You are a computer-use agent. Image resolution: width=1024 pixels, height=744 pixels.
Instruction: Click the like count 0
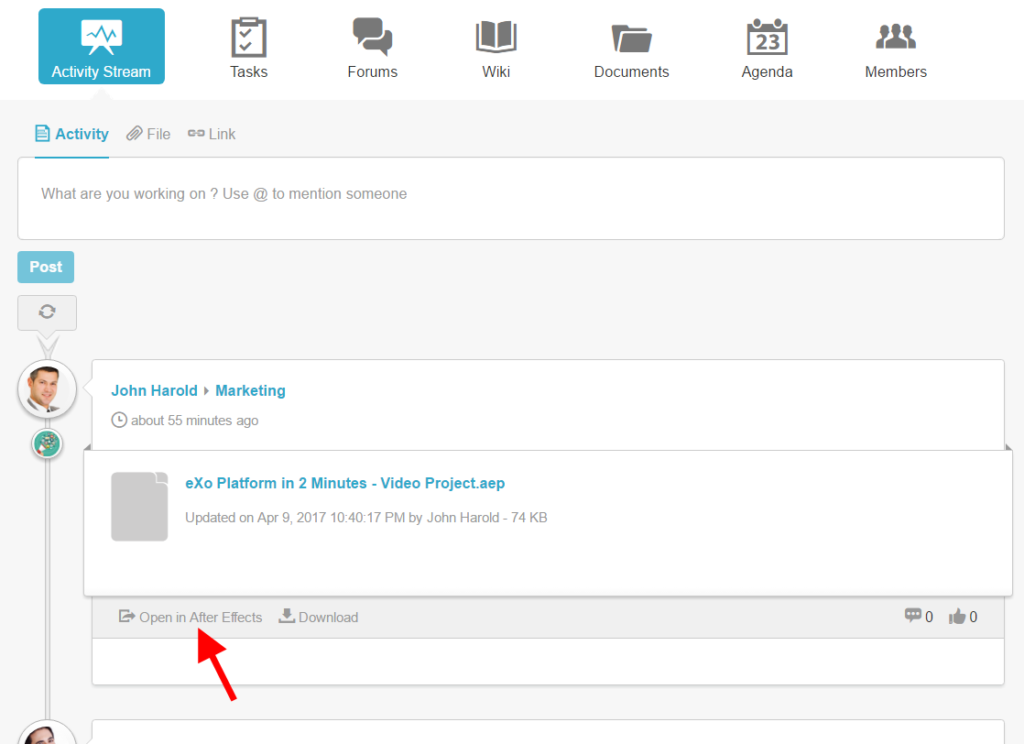[973, 617]
